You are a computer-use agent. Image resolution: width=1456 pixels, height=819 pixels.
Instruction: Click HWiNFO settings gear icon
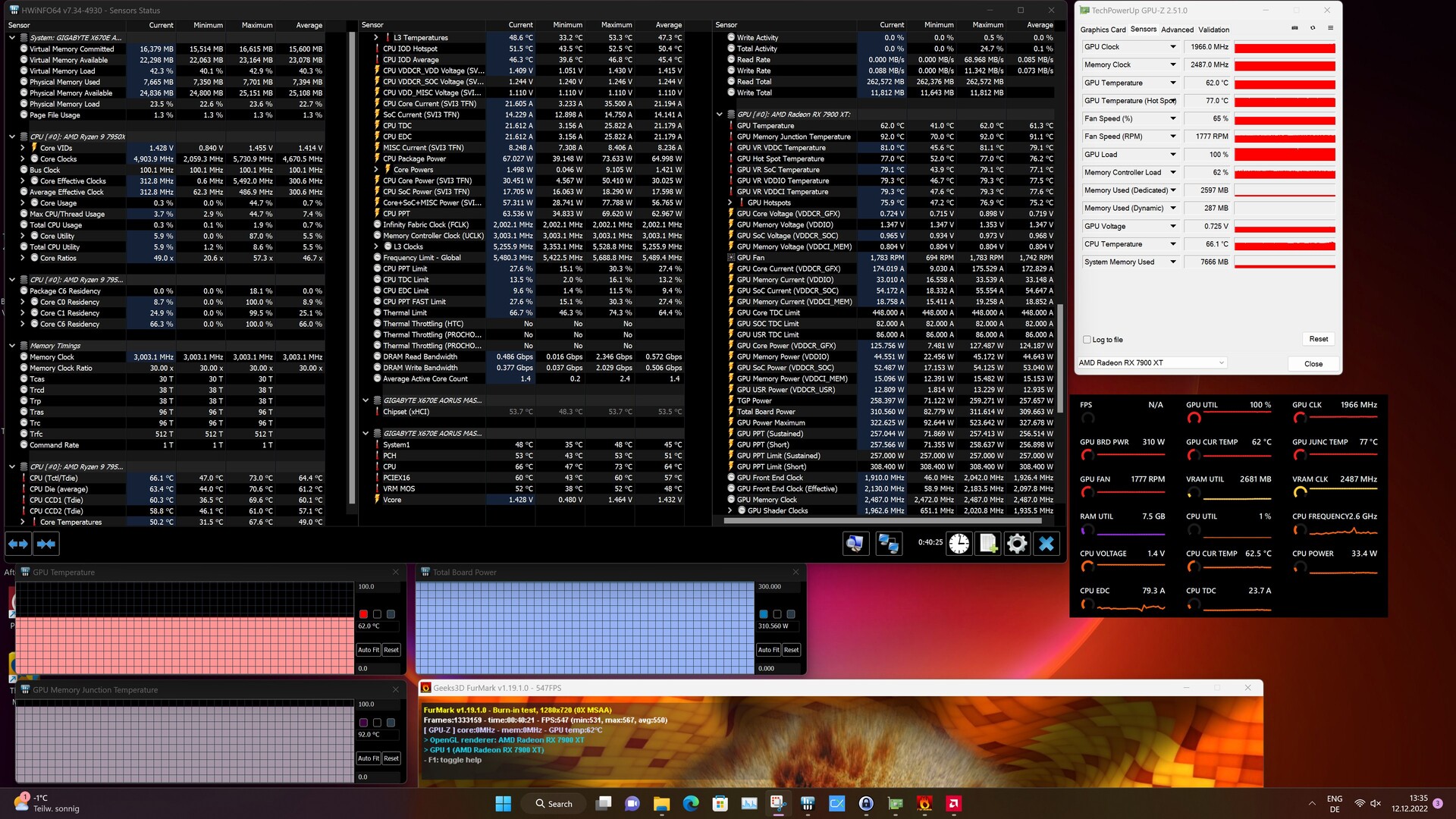[x=1017, y=543]
